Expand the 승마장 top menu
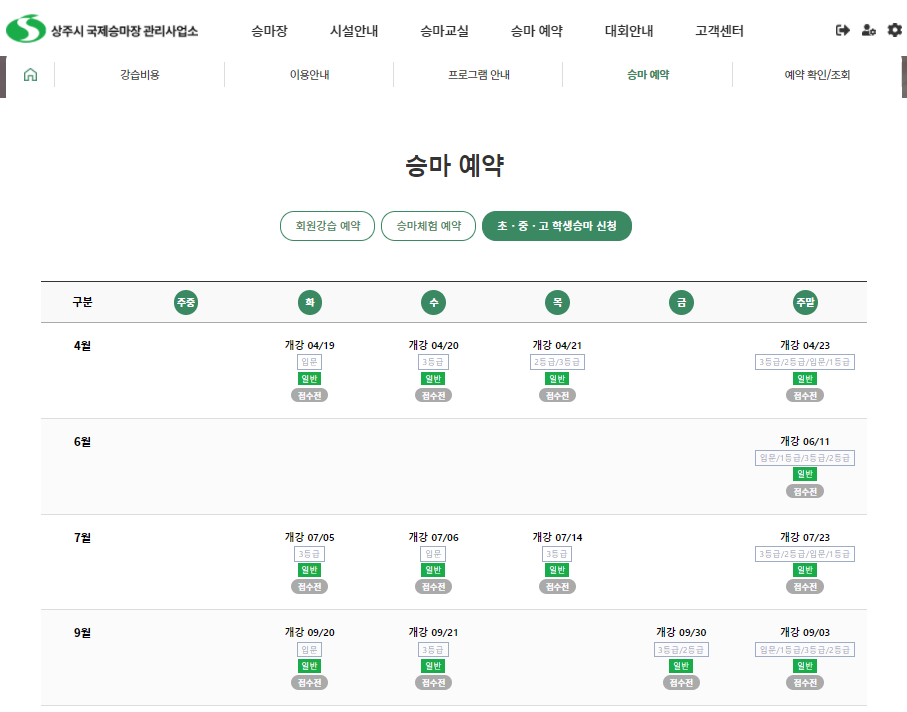This screenshot has width=907, height=712. [x=269, y=31]
